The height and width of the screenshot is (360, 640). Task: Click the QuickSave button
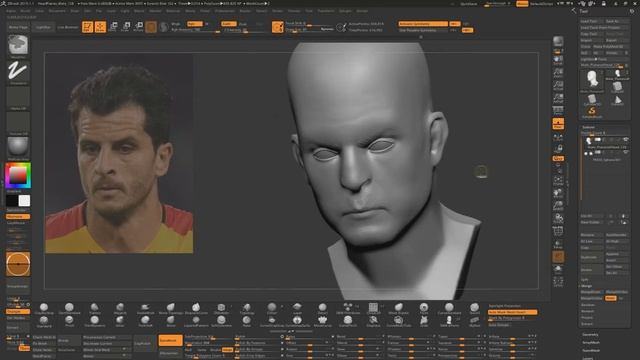point(469,4)
